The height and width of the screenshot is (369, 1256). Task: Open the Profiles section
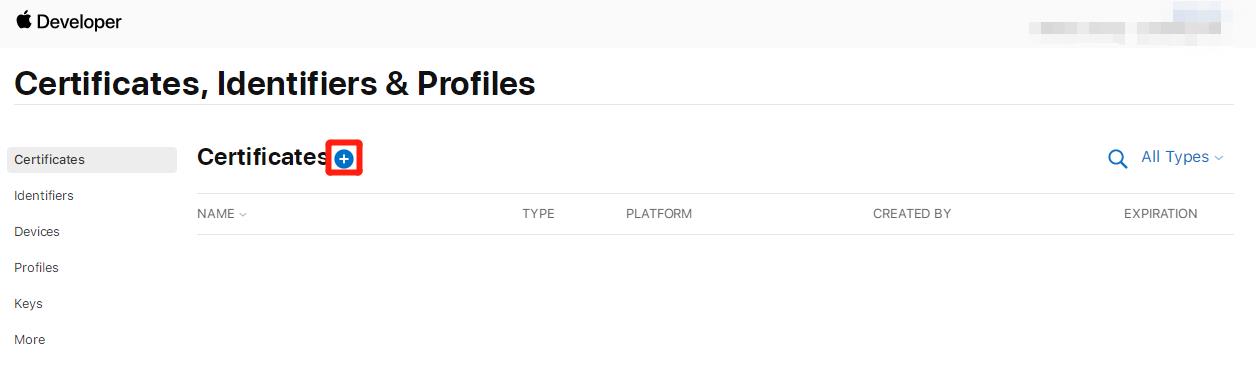(36, 268)
